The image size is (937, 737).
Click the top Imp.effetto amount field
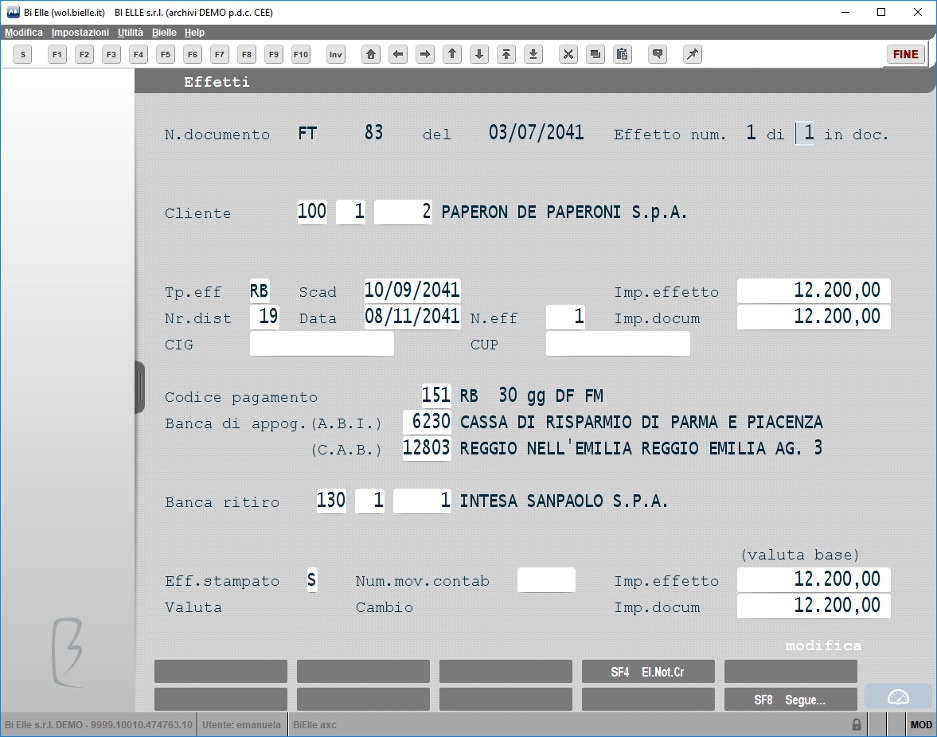pyautogui.click(x=813, y=290)
